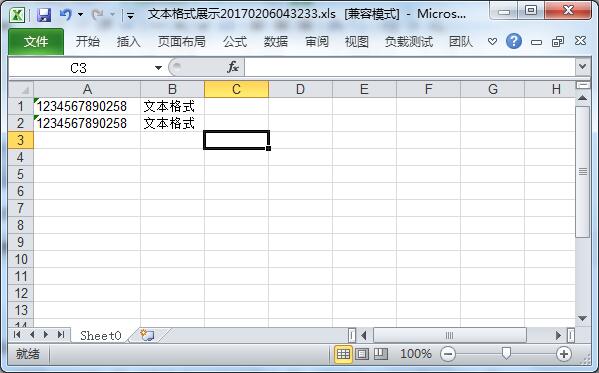Click the Insert Worksheet icon
This screenshot has height=373, width=599.
click(147, 335)
